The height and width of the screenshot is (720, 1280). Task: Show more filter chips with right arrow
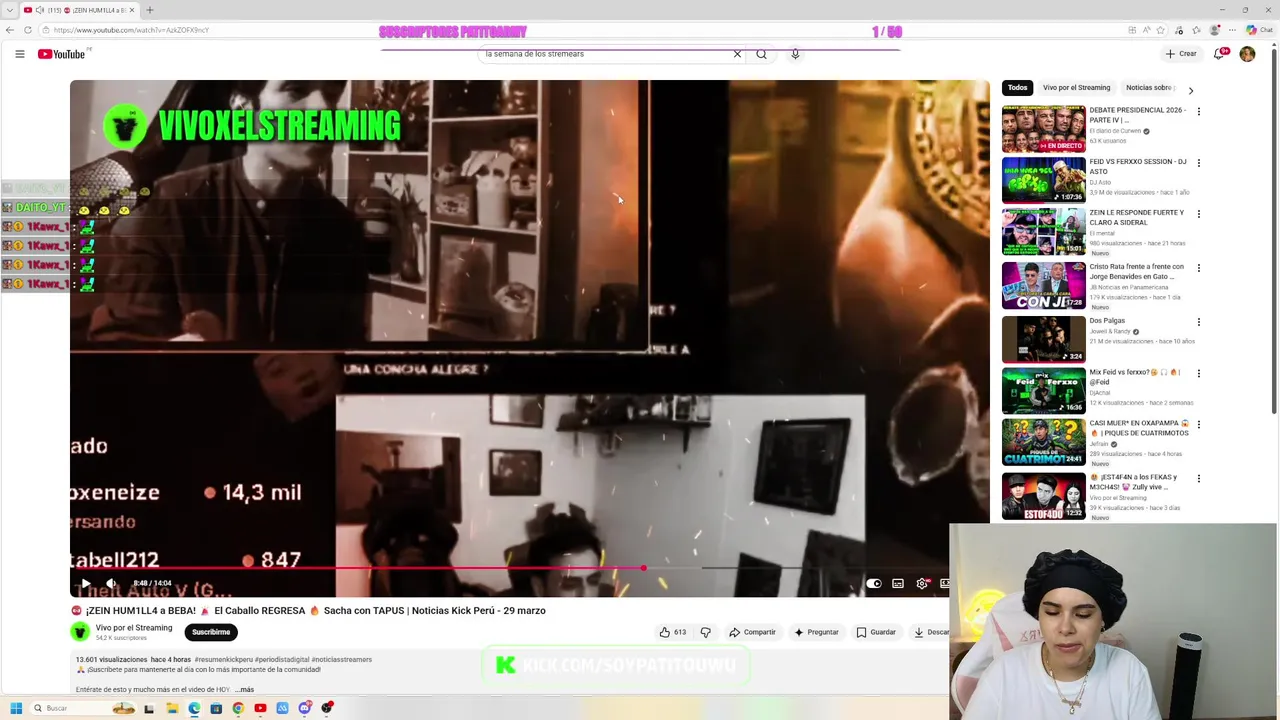pos(1190,89)
